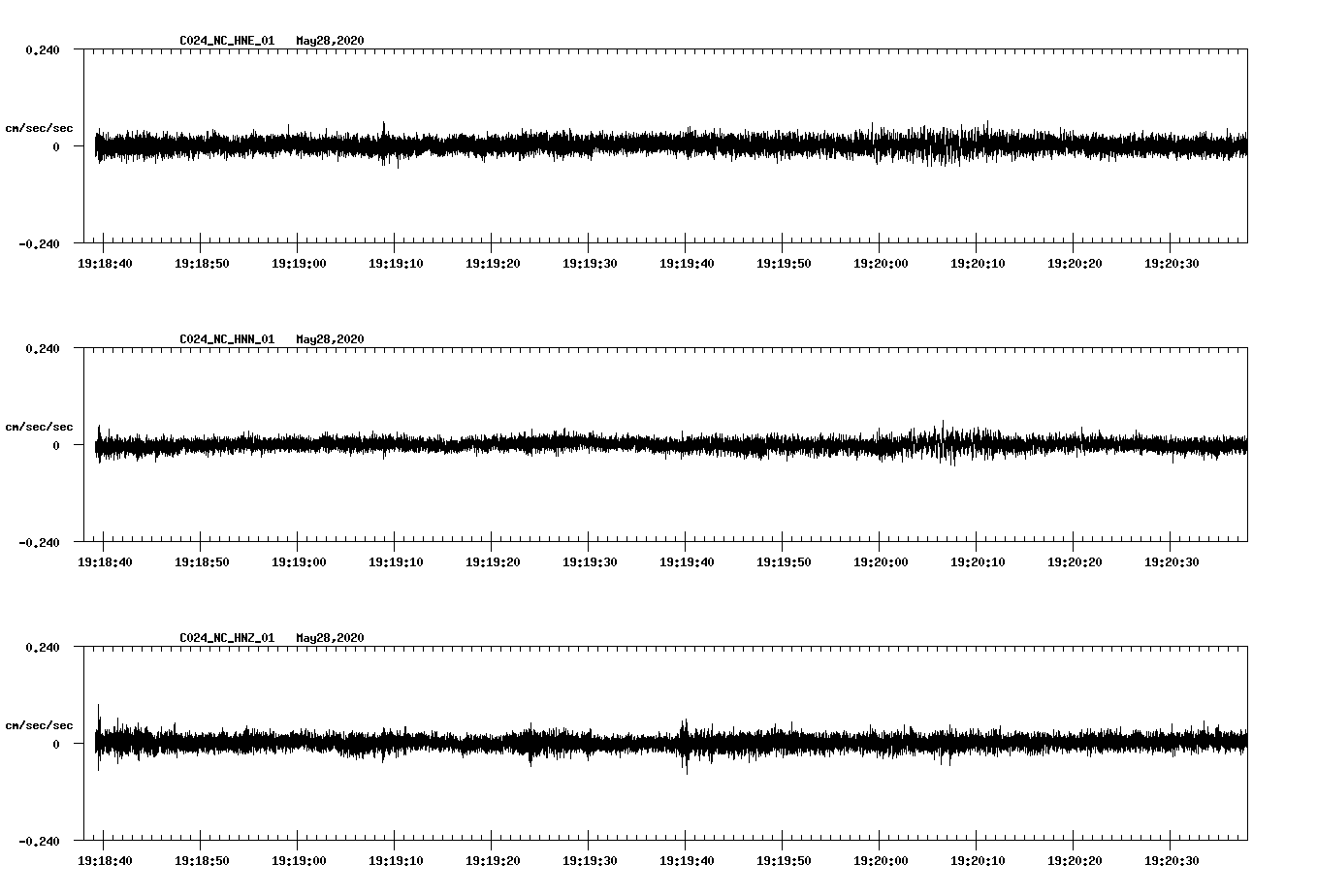Click the 19:20:30 time label under HNE plot
The image size is (1317, 896).
tap(1172, 263)
